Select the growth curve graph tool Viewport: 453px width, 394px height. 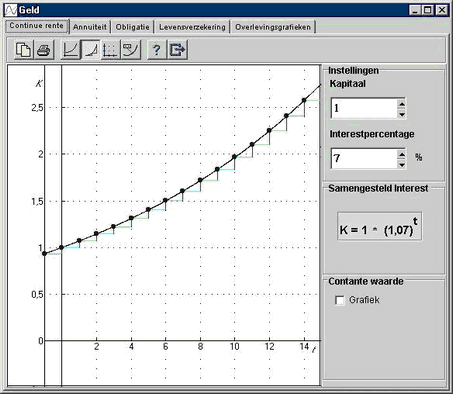pyautogui.click(x=71, y=50)
